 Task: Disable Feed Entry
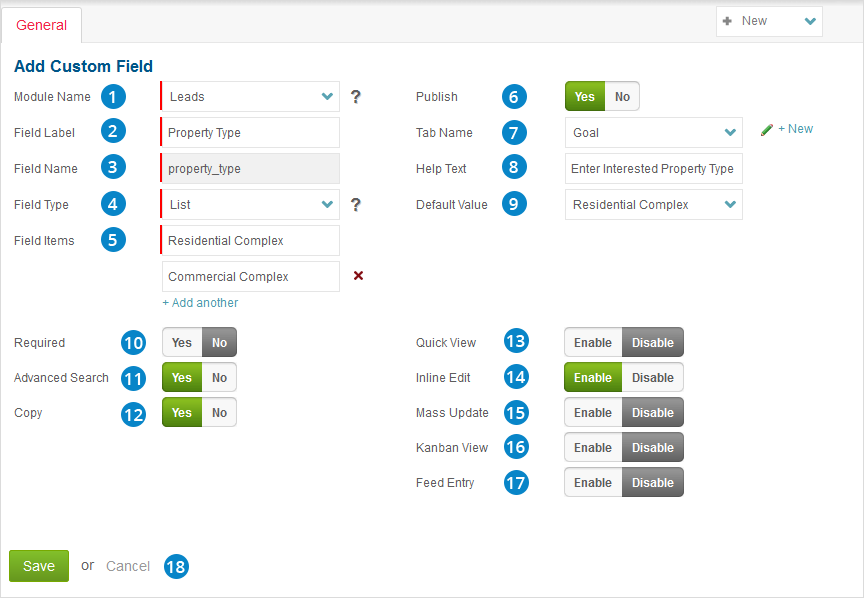[652, 482]
